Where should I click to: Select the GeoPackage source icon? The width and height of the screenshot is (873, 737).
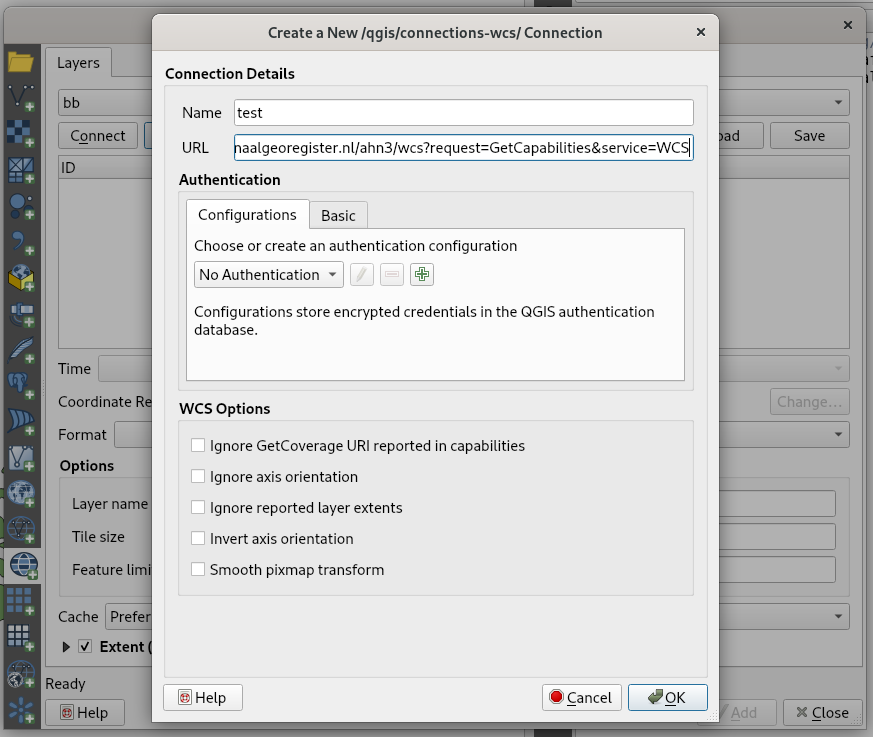pyautogui.click(x=21, y=278)
